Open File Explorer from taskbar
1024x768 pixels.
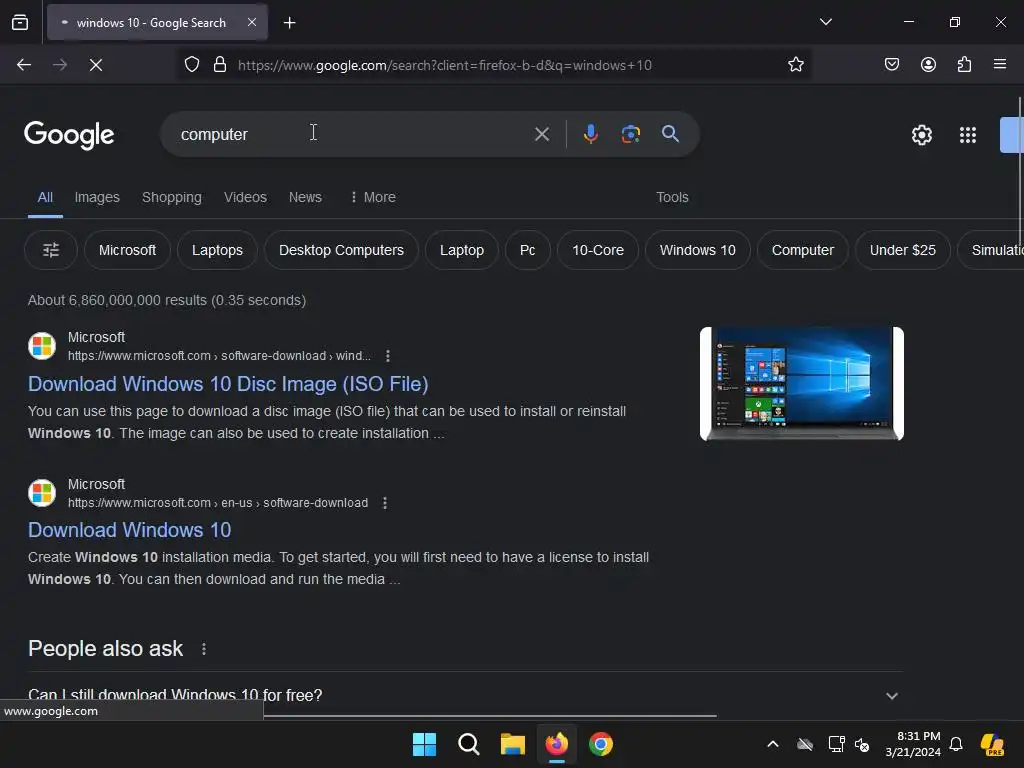coord(513,744)
